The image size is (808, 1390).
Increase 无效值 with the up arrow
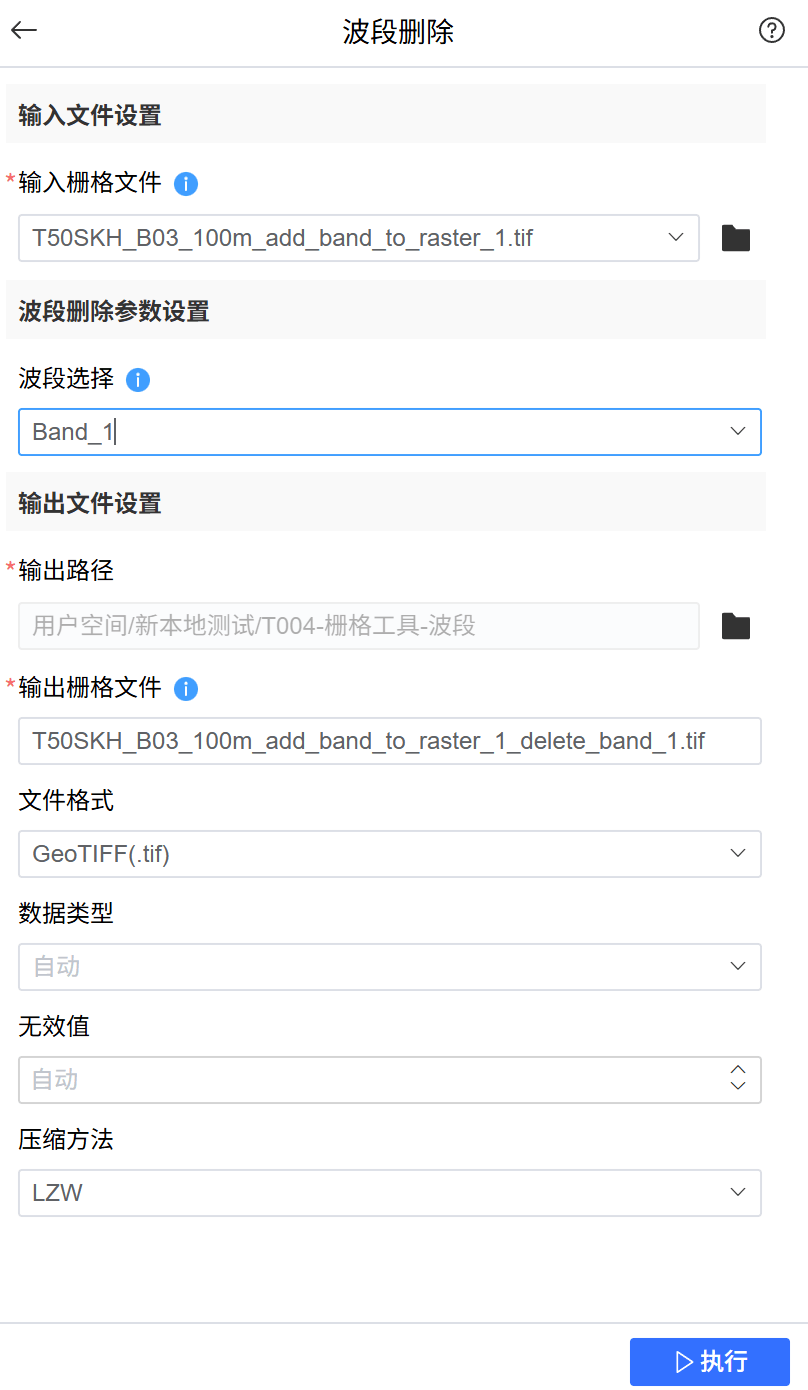[x=738, y=1071]
